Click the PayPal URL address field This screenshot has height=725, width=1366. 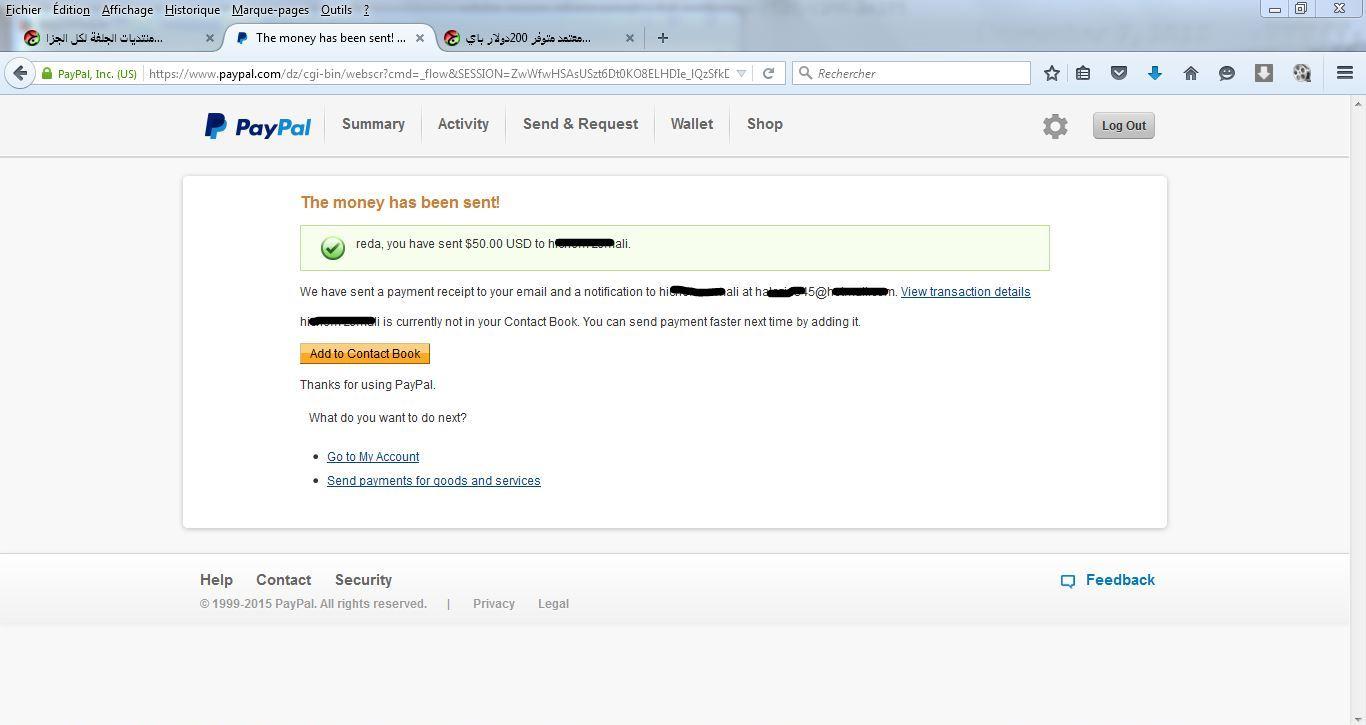pyautogui.click(x=438, y=73)
